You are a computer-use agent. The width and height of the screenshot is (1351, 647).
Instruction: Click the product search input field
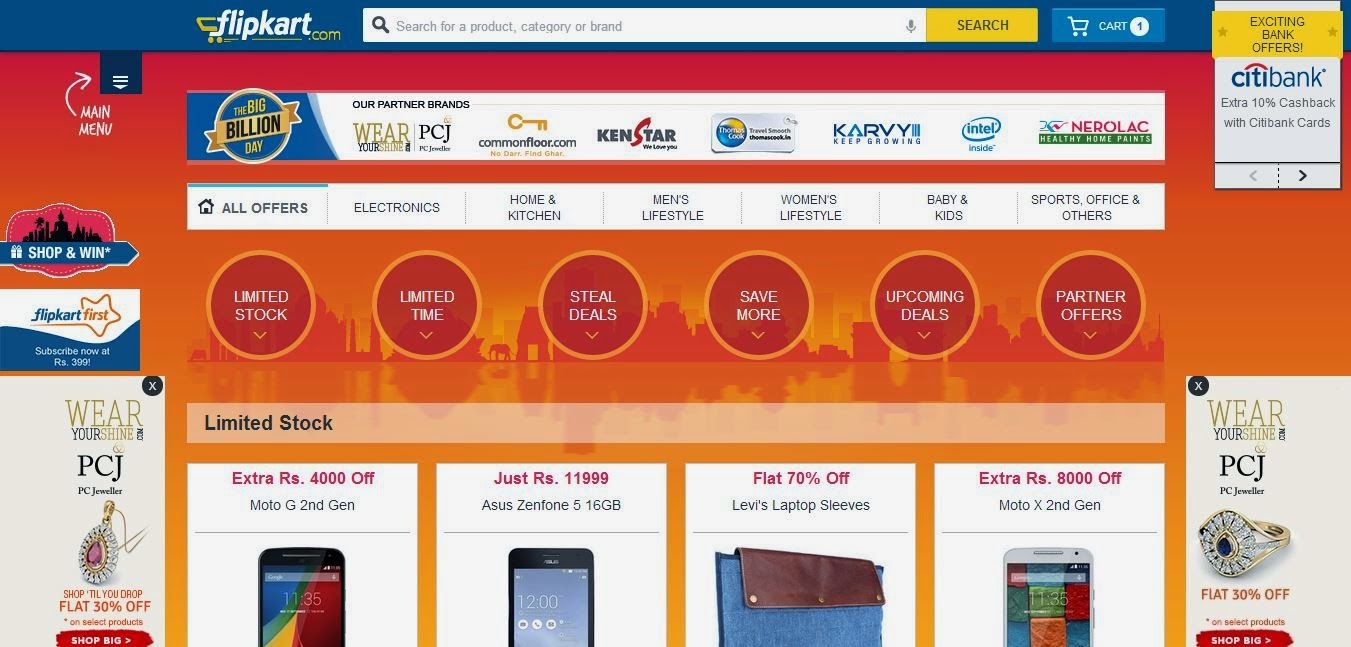tap(645, 26)
